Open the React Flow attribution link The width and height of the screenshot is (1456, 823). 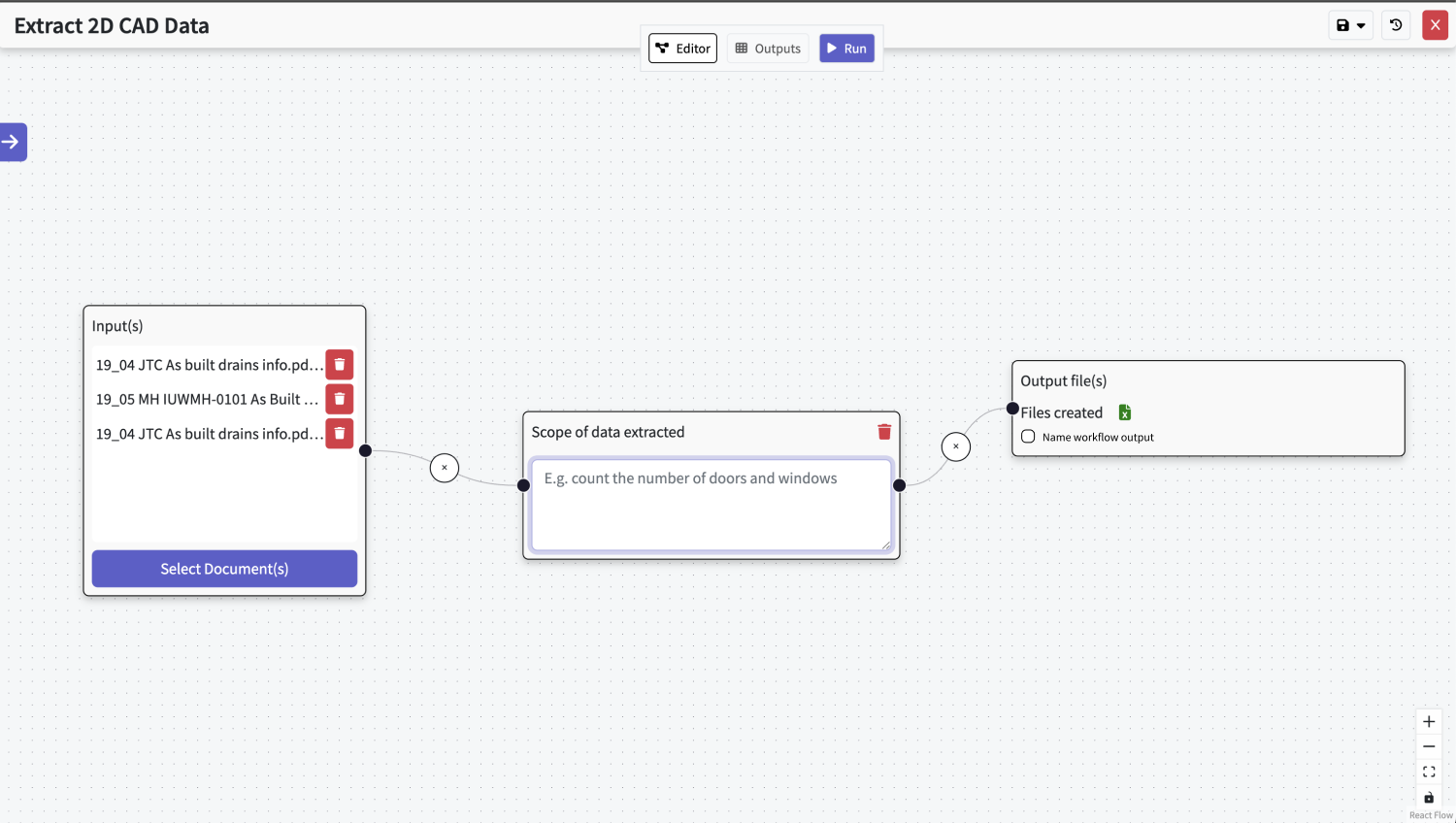pos(1431,815)
